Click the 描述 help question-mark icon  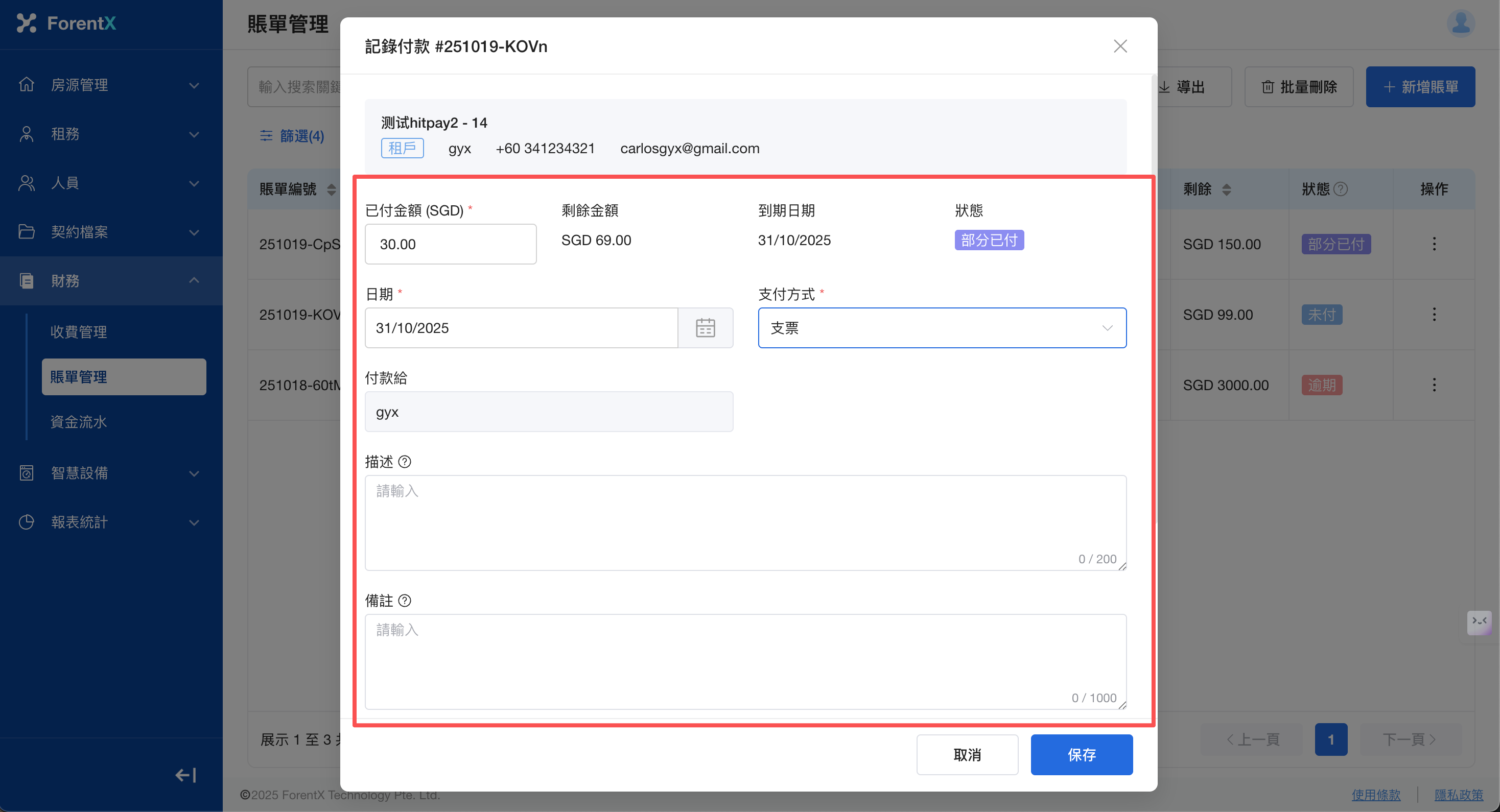point(405,462)
